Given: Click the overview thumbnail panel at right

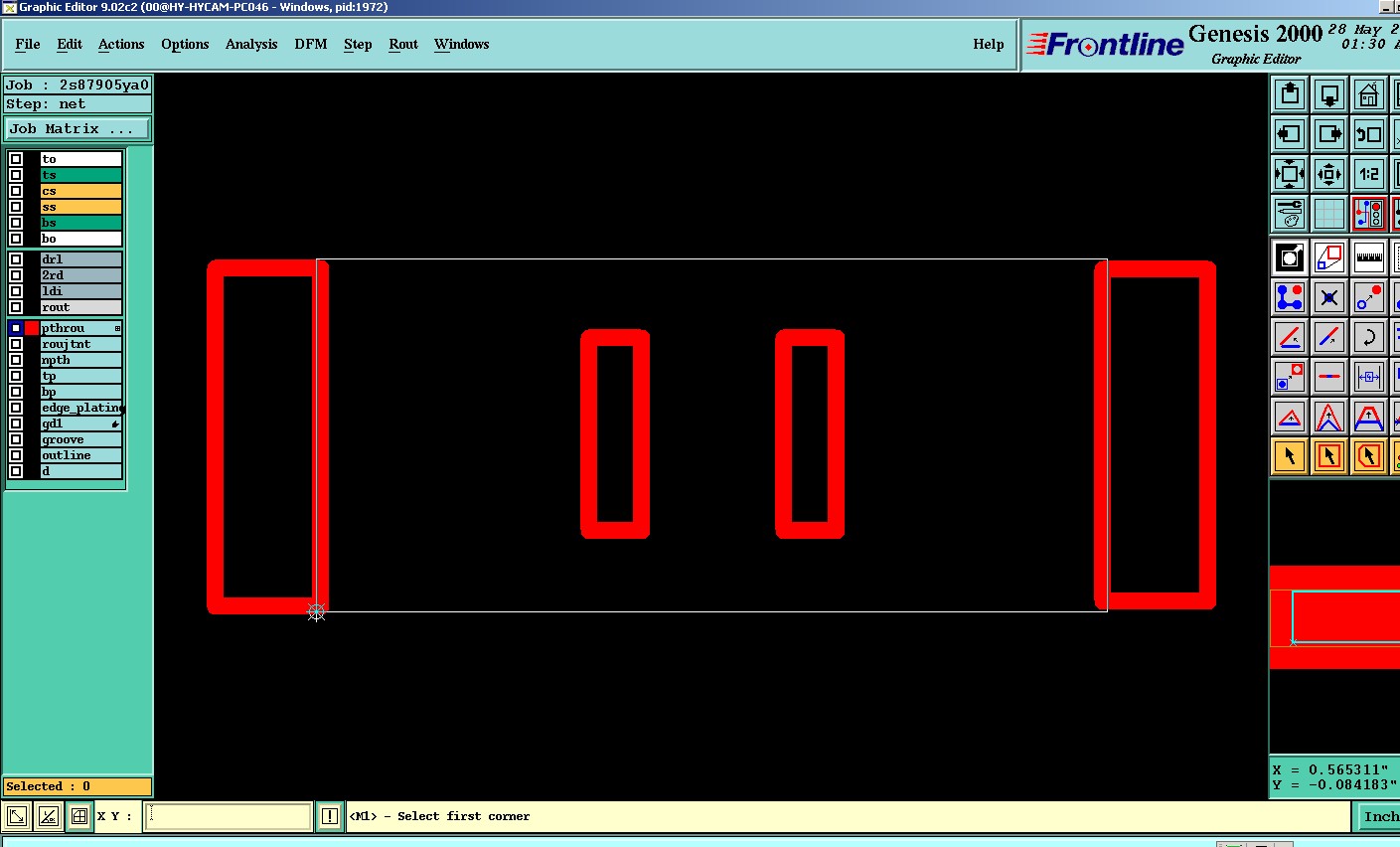Looking at the screenshot, I should [x=1334, y=616].
